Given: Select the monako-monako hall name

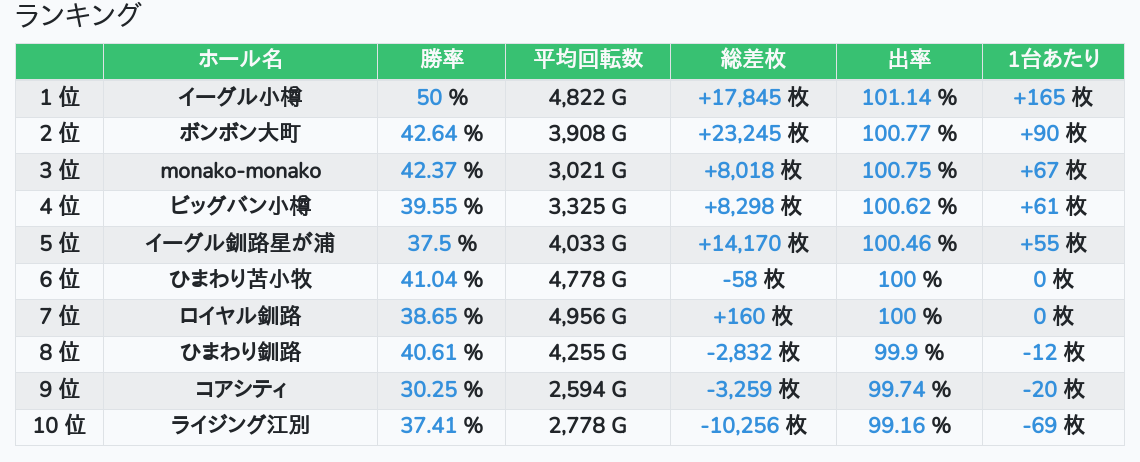Looking at the screenshot, I should tap(240, 171).
